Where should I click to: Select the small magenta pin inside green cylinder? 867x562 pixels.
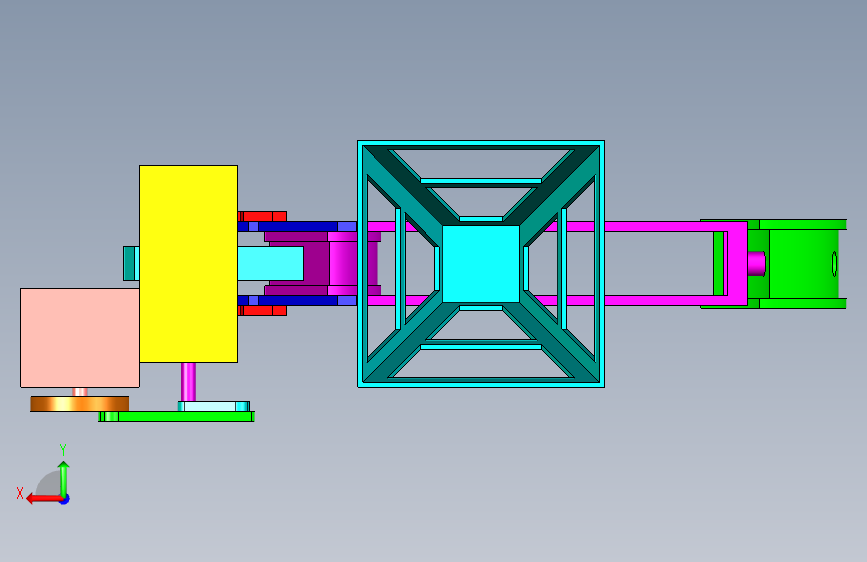(x=756, y=263)
